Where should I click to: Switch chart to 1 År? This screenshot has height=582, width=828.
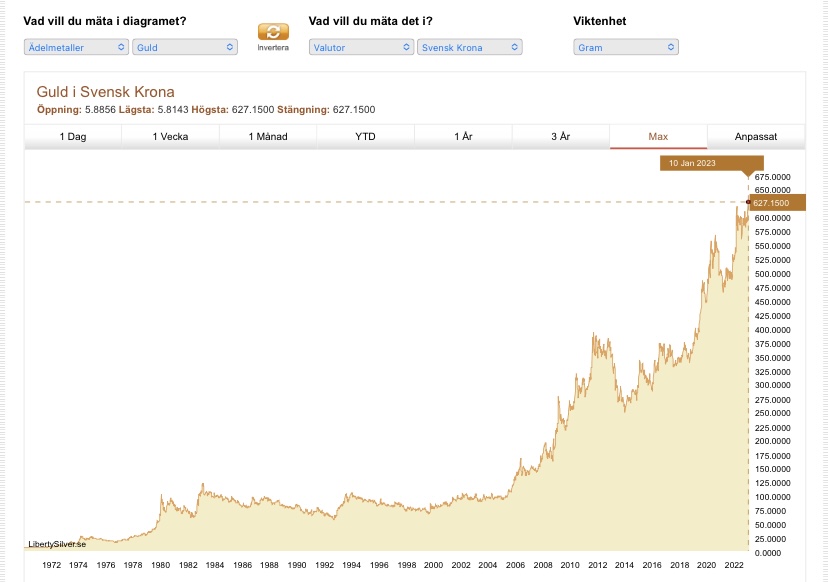click(x=463, y=136)
